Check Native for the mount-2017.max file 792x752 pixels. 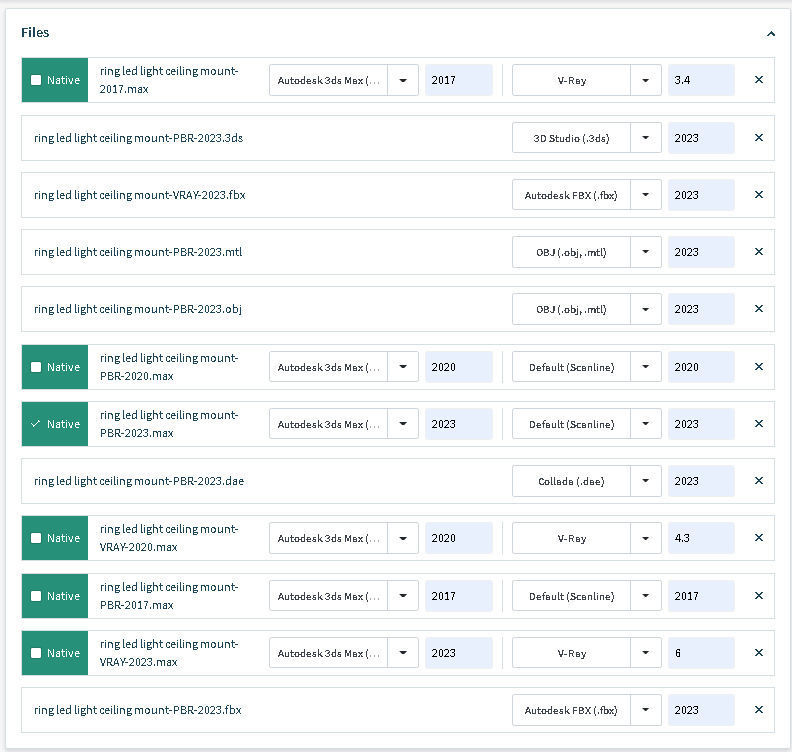[37, 80]
